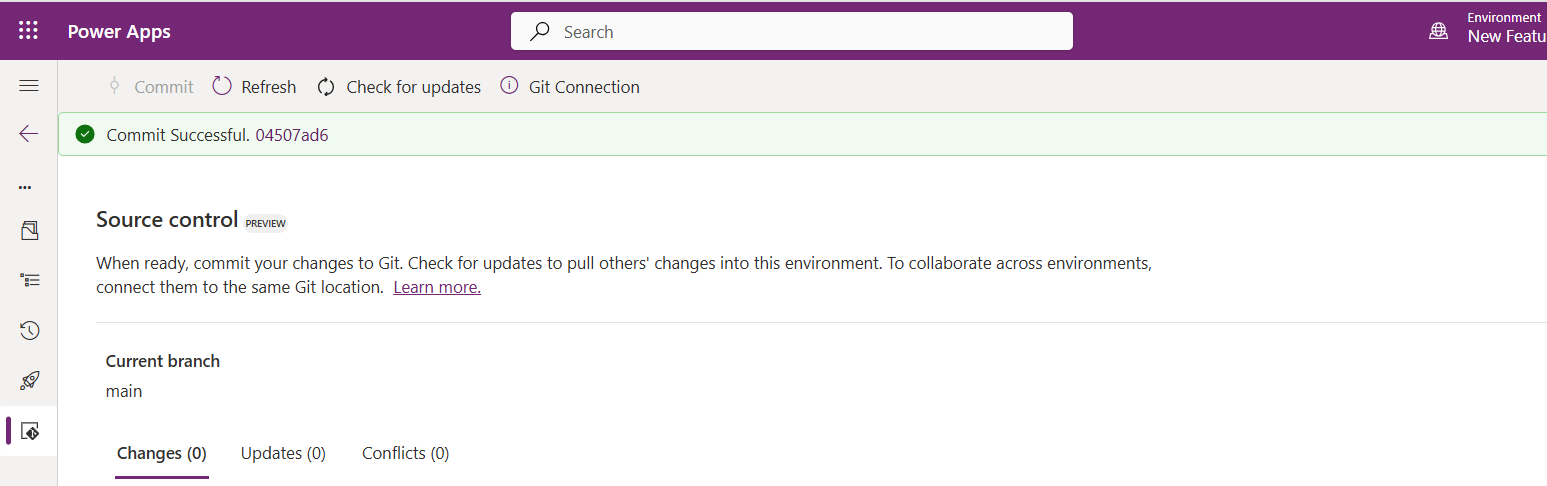Switch to the Updates (0) tab
Screen dimensions: 1547x486
coord(283,453)
